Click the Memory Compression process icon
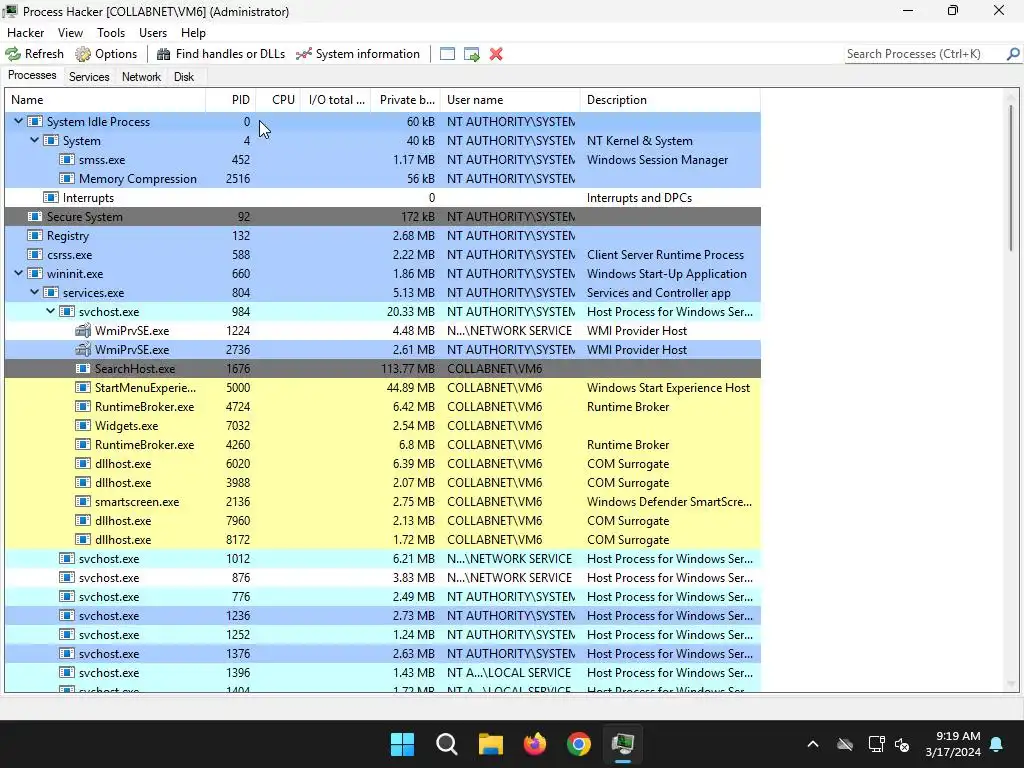Image resolution: width=1024 pixels, height=768 pixels. point(67,178)
